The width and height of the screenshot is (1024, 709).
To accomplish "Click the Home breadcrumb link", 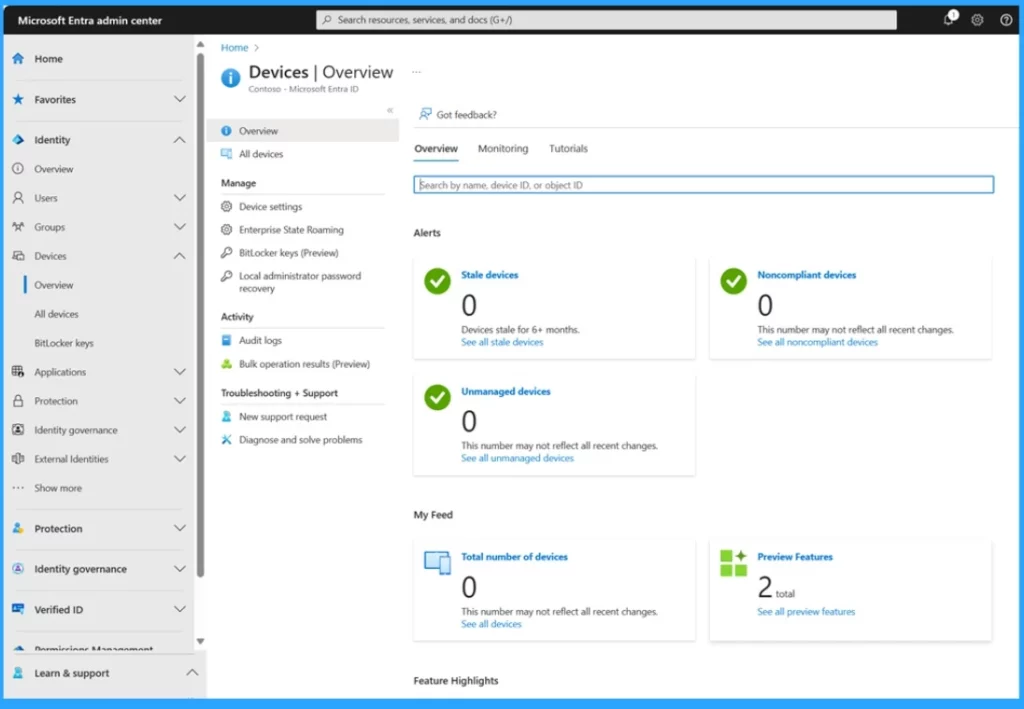I will [x=234, y=48].
